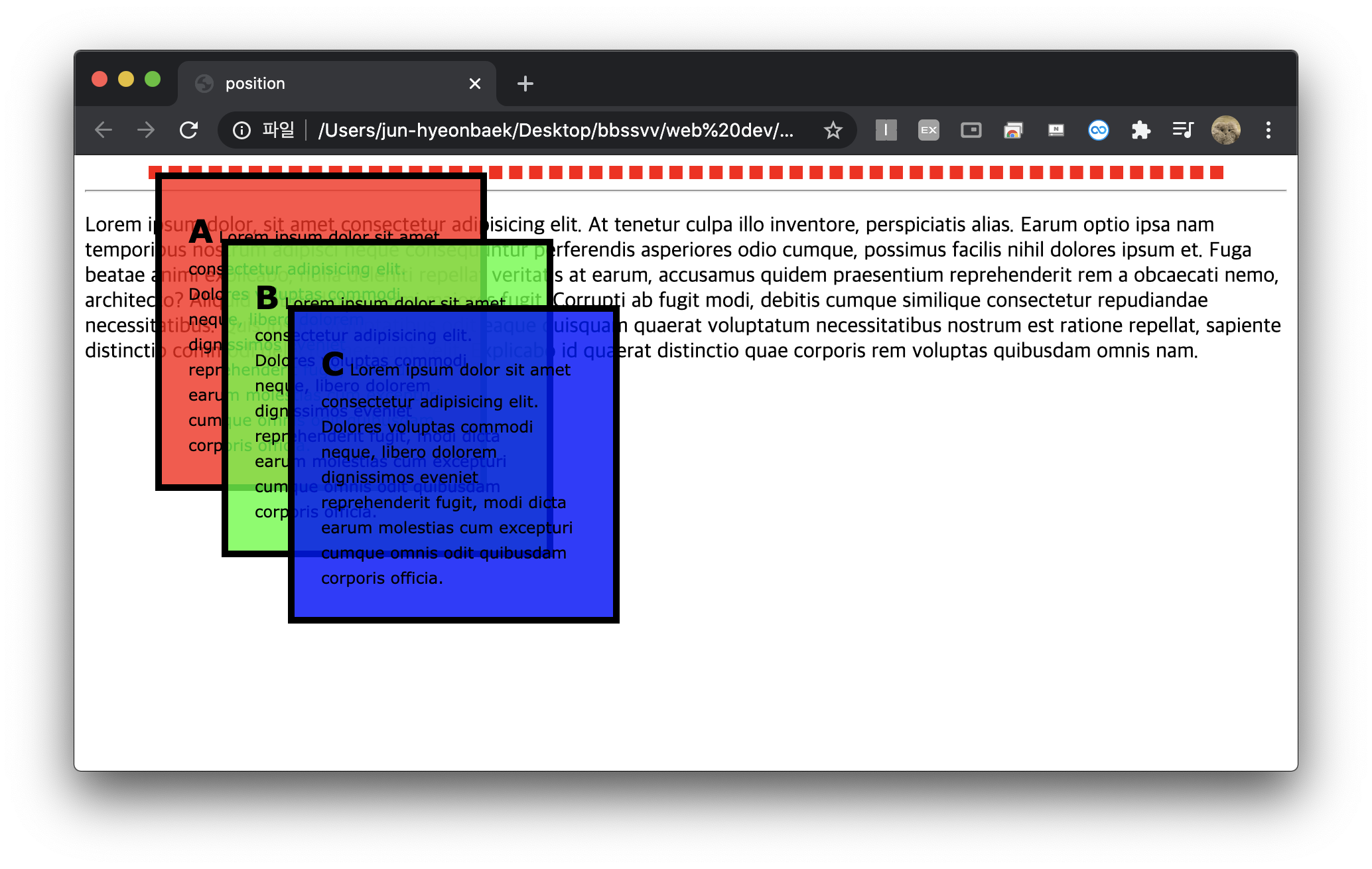Open the media controls music icon
The width and height of the screenshot is (1372, 869).
[1183, 130]
